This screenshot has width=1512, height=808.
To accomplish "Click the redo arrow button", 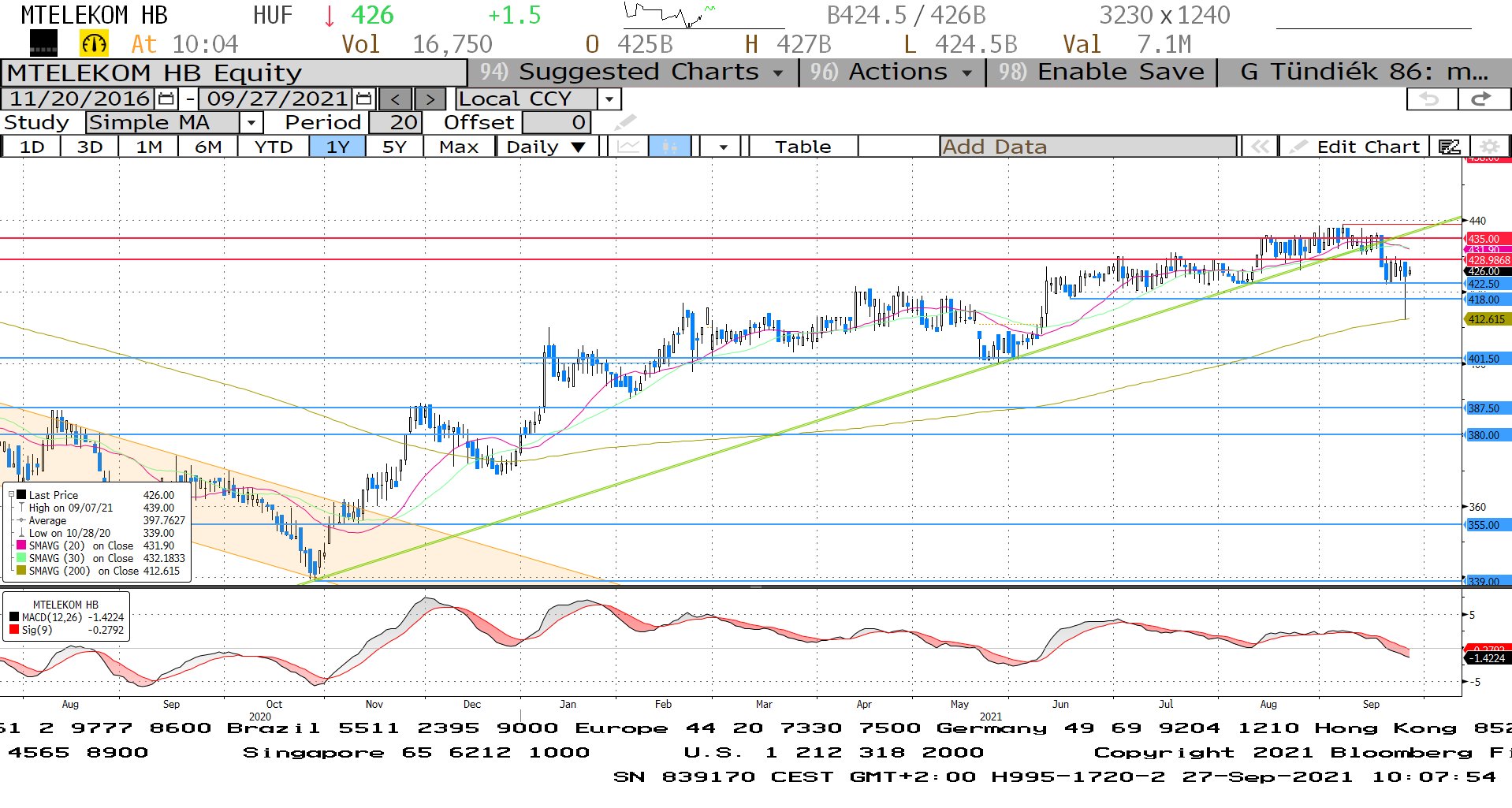I will point(1482,99).
